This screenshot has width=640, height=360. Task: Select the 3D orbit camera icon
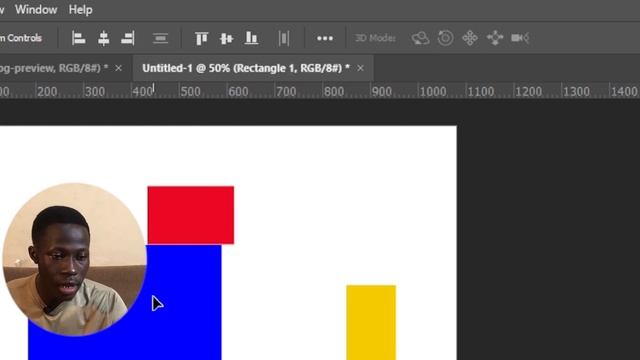420,38
